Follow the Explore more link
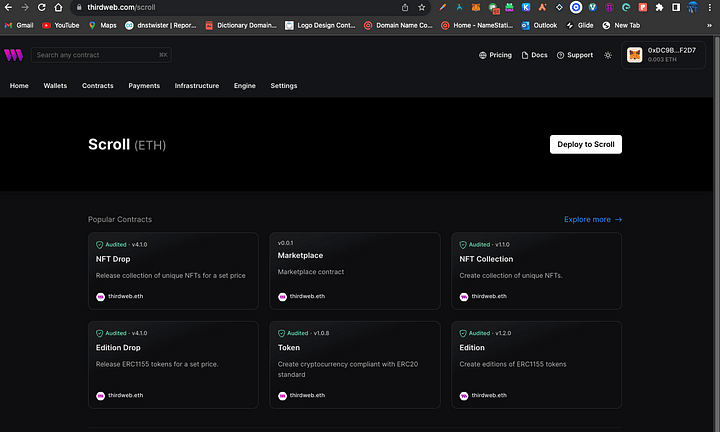 pyautogui.click(x=592, y=219)
